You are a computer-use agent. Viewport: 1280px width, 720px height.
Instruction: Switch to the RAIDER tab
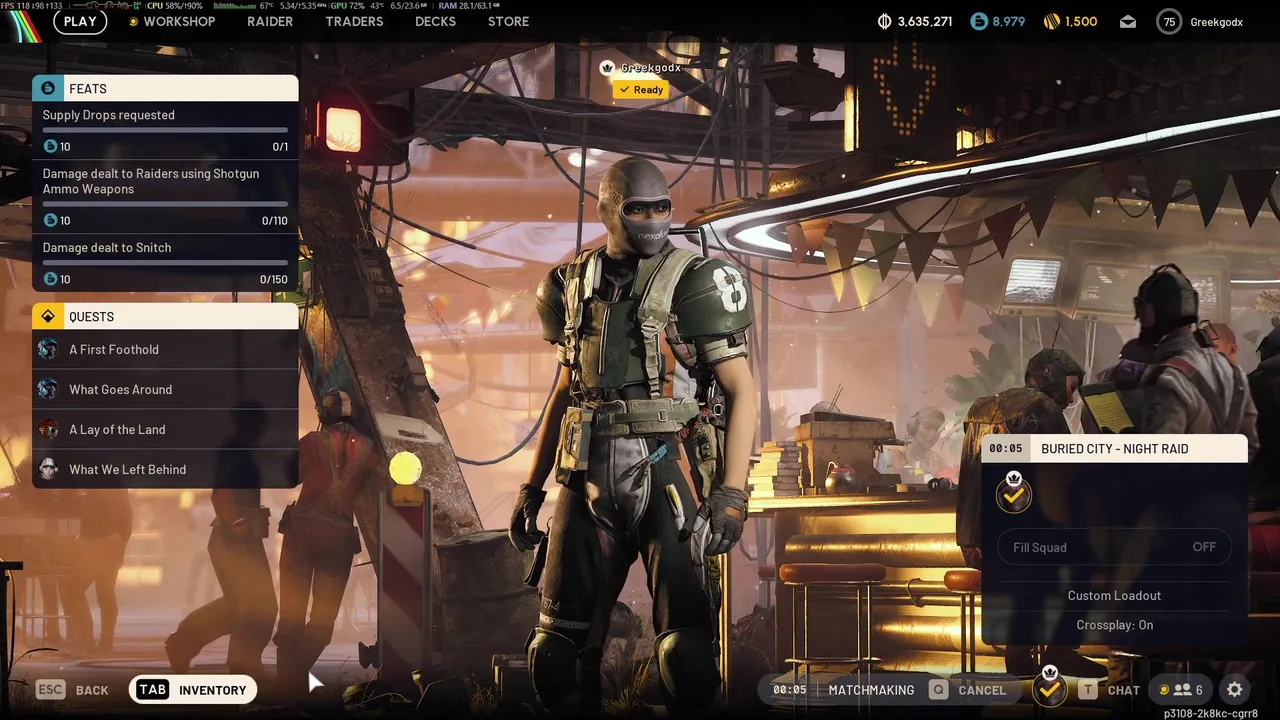[x=270, y=21]
